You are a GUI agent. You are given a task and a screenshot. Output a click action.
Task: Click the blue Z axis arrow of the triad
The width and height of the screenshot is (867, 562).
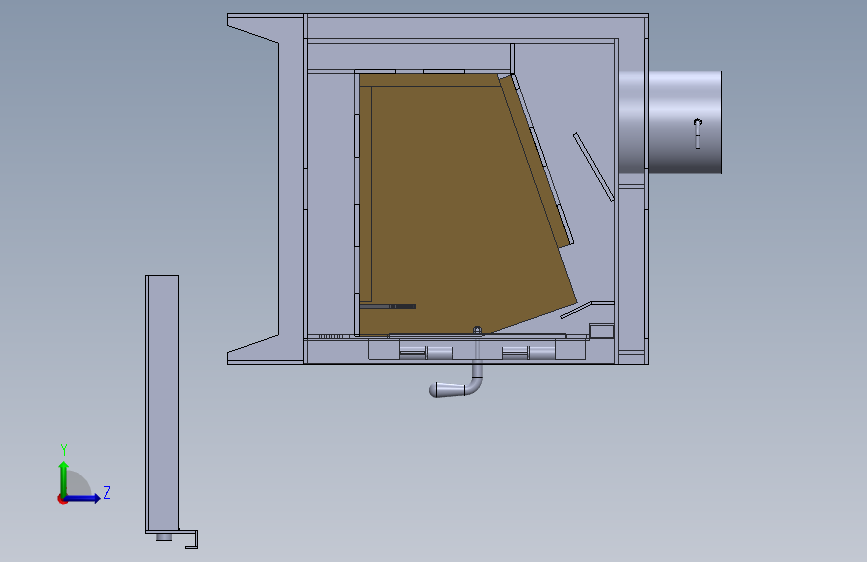coord(83,498)
